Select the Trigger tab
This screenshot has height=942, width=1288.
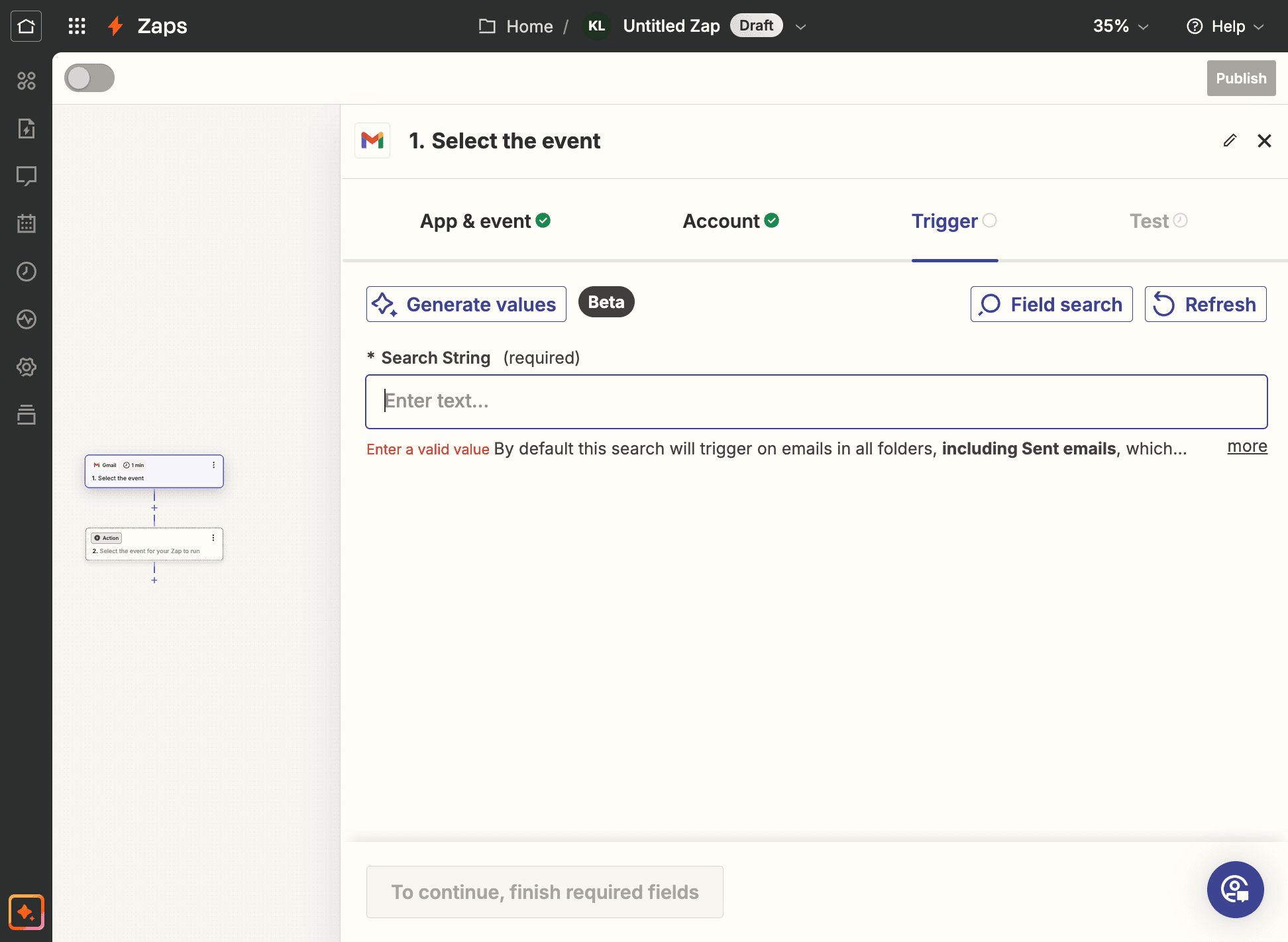click(x=954, y=221)
